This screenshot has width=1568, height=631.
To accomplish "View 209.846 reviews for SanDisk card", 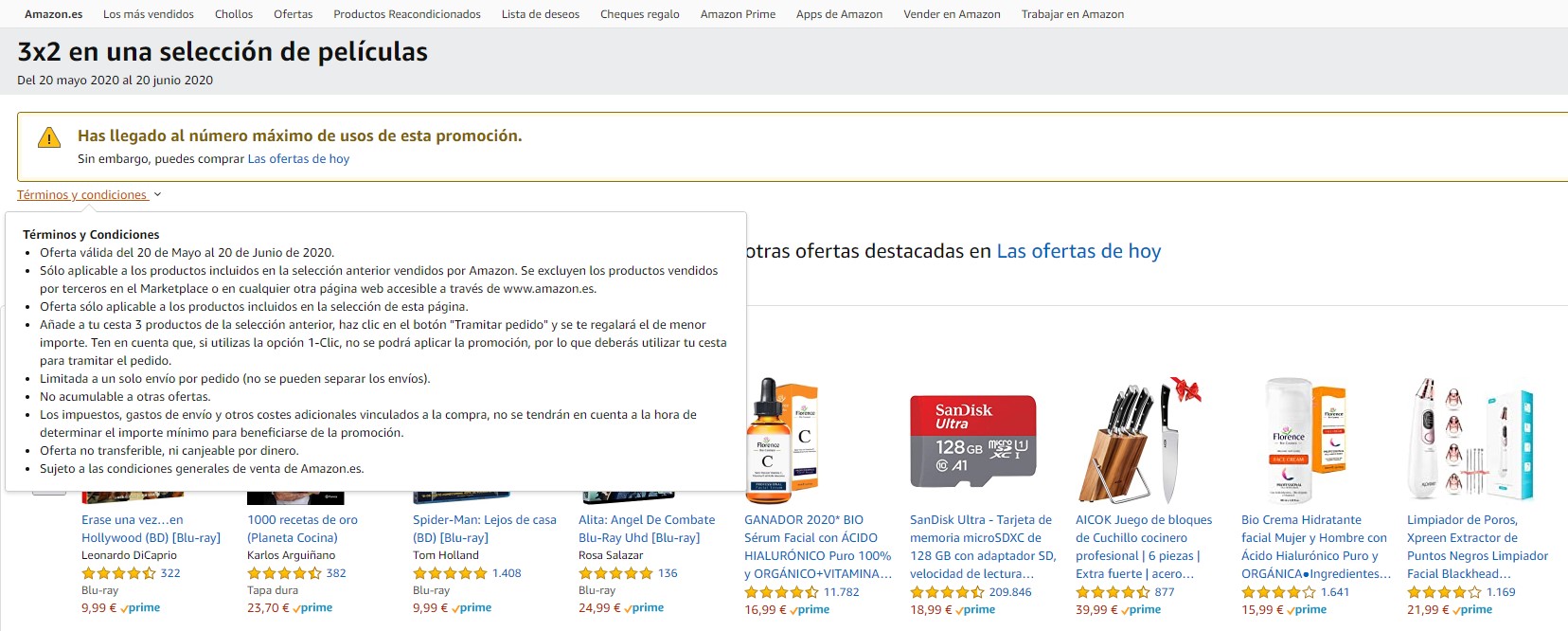I will coord(1010,592).
